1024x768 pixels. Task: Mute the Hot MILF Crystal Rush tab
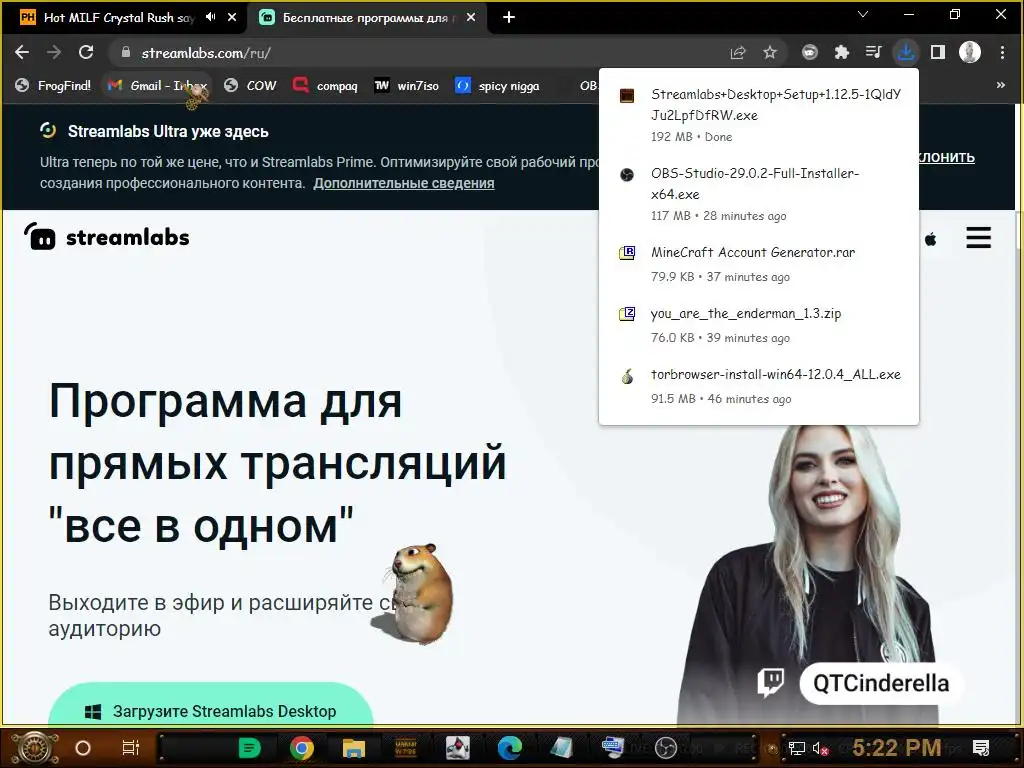click(x=210, y=17)
